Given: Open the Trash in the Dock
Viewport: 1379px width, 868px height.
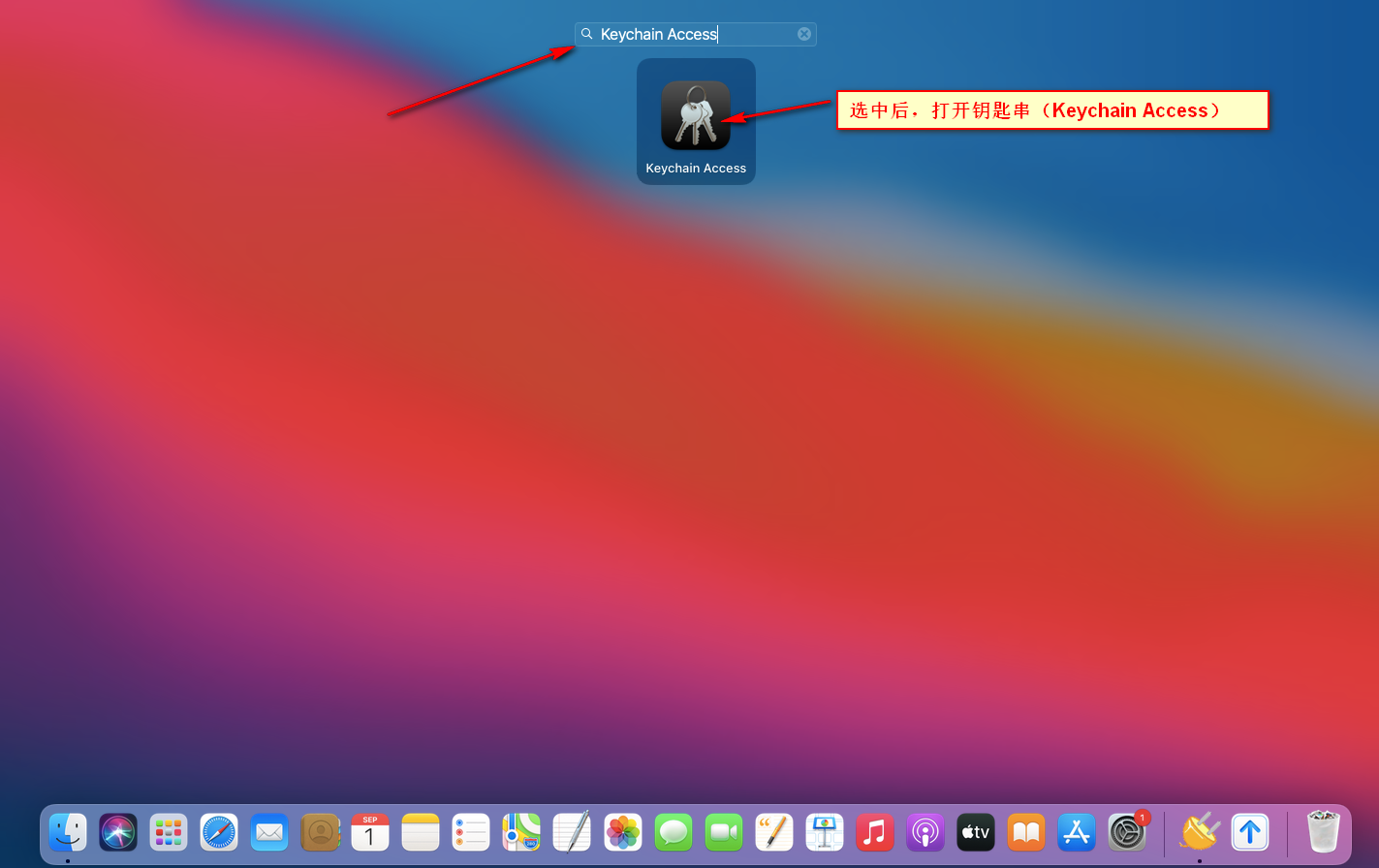Looking at the screenshot, I should point(1323,832).
